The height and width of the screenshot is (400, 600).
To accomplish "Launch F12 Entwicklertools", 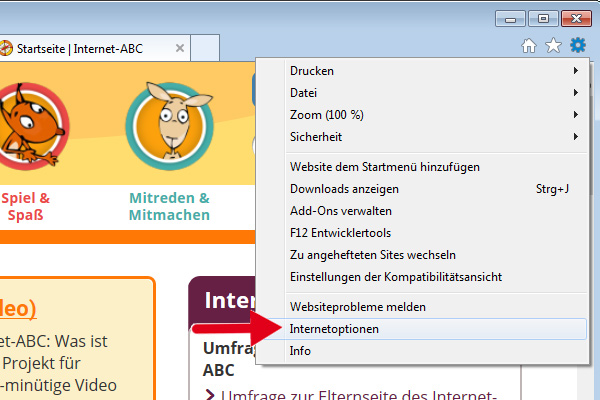I will [342, 233].
